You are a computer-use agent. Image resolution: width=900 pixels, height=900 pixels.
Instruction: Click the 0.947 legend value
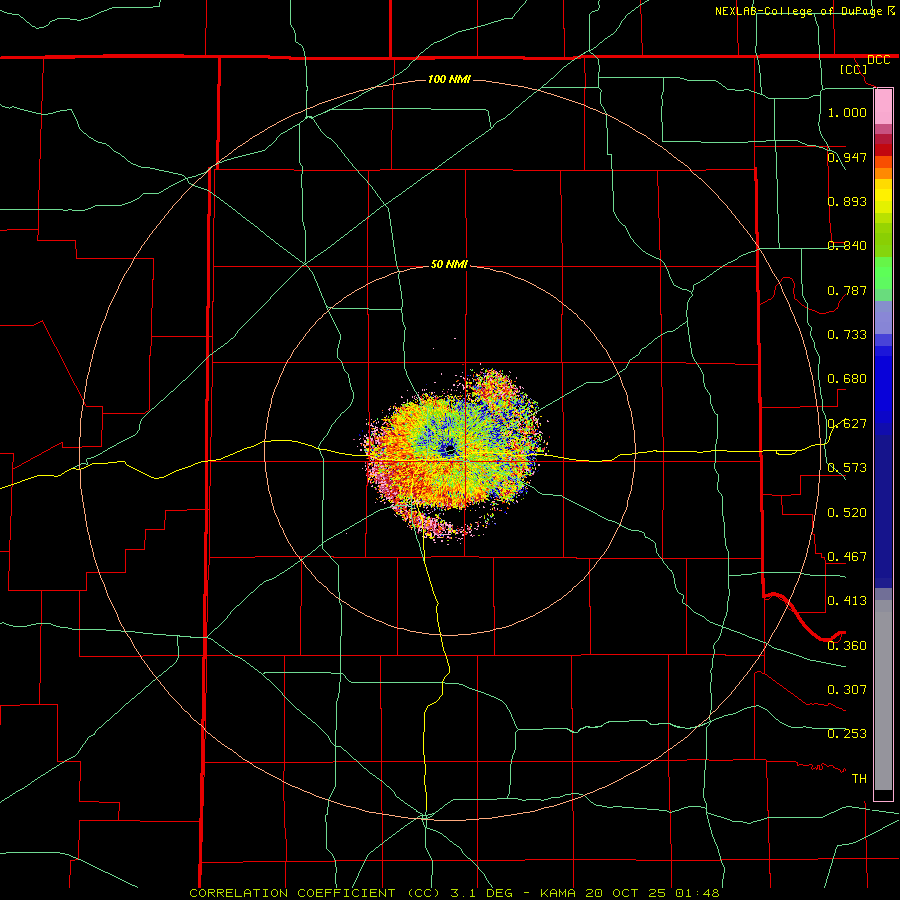847,157
